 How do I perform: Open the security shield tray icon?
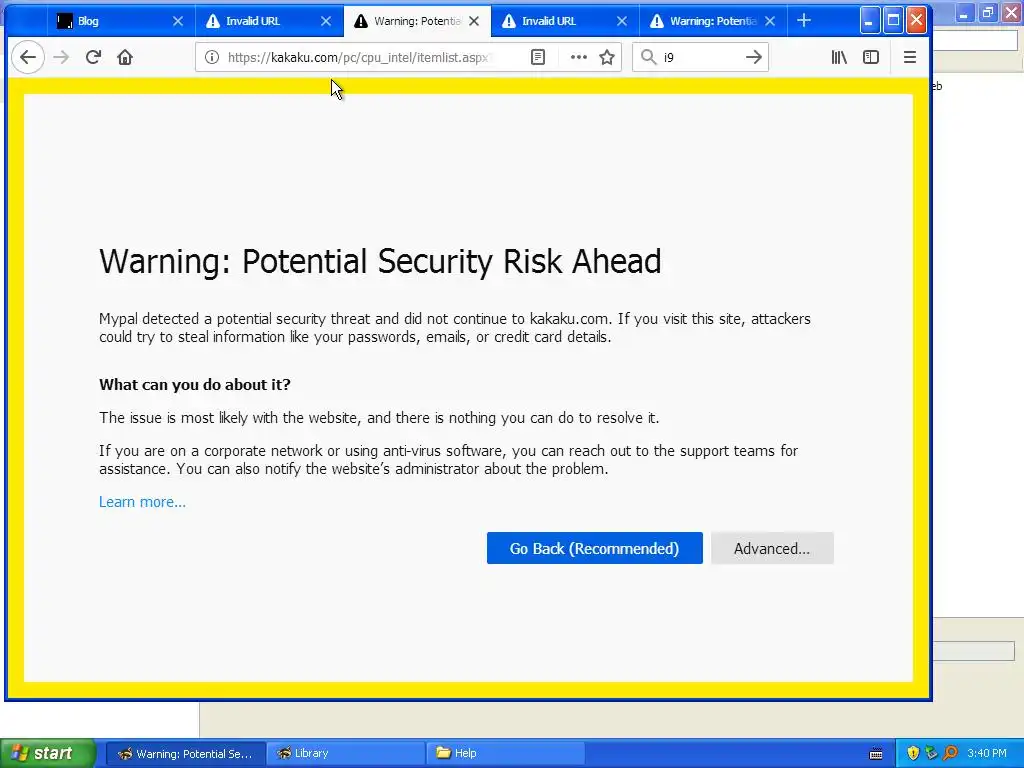[x=913, y=753]
